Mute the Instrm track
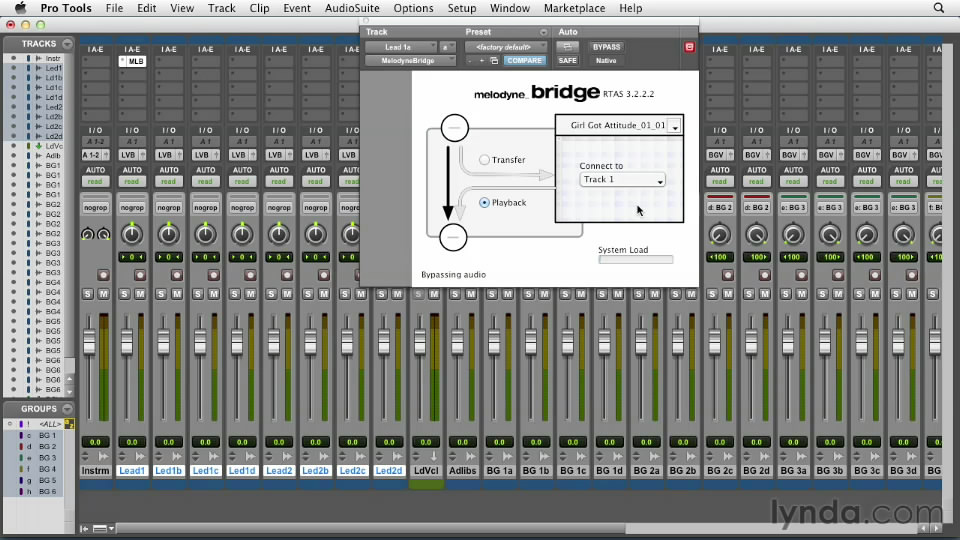This screenshot has height=540, width=960. pyautogui.click(x=103, y=294)
